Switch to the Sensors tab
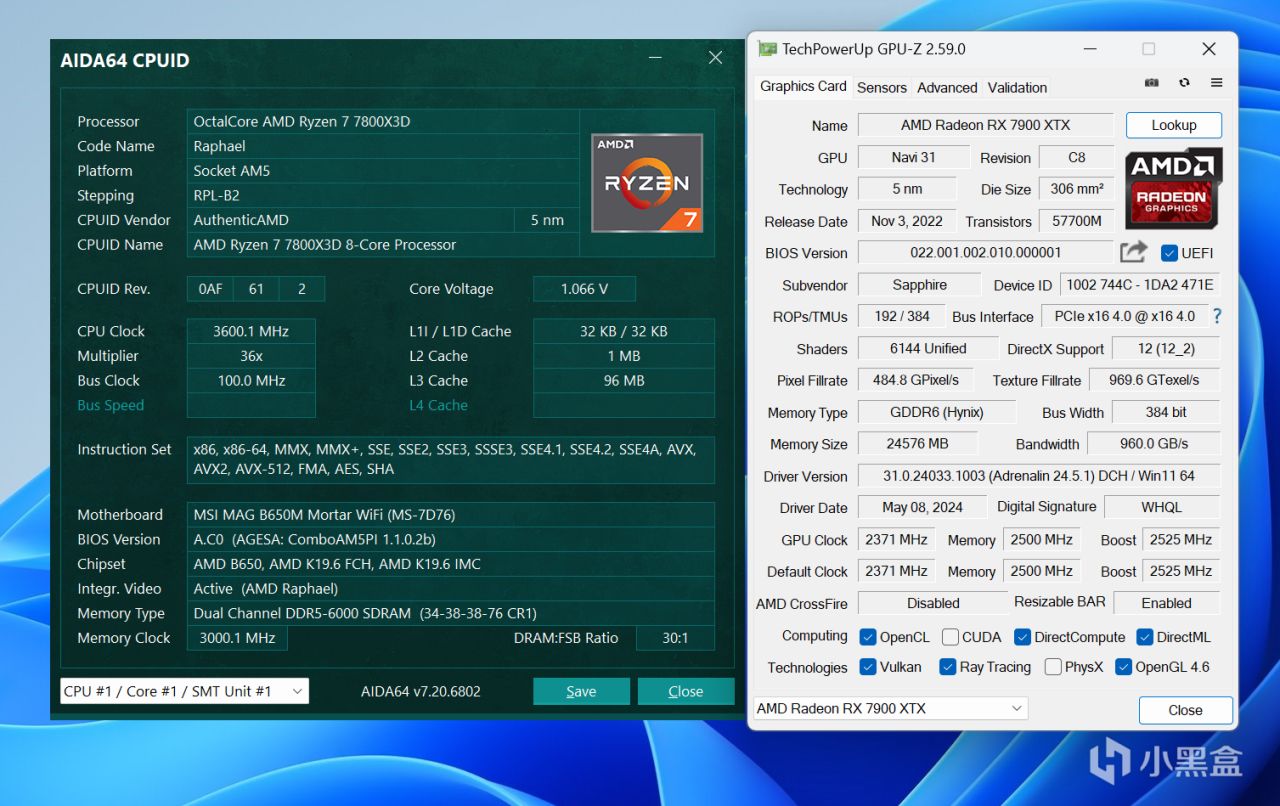Viewport: 1280px width, 806px height. tap(881, 87)
